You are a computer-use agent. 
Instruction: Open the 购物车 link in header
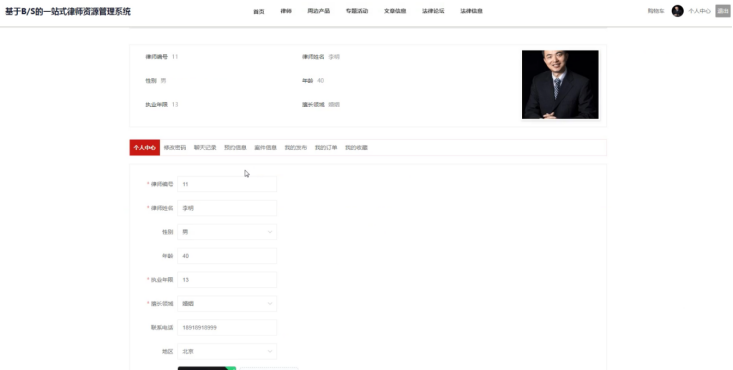coord(656,11)
